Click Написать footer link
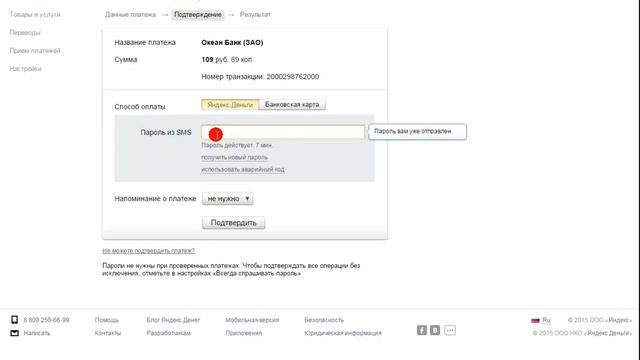Image resolution: width=640 pixels, height=360 pixels. (x=37, y=333)
